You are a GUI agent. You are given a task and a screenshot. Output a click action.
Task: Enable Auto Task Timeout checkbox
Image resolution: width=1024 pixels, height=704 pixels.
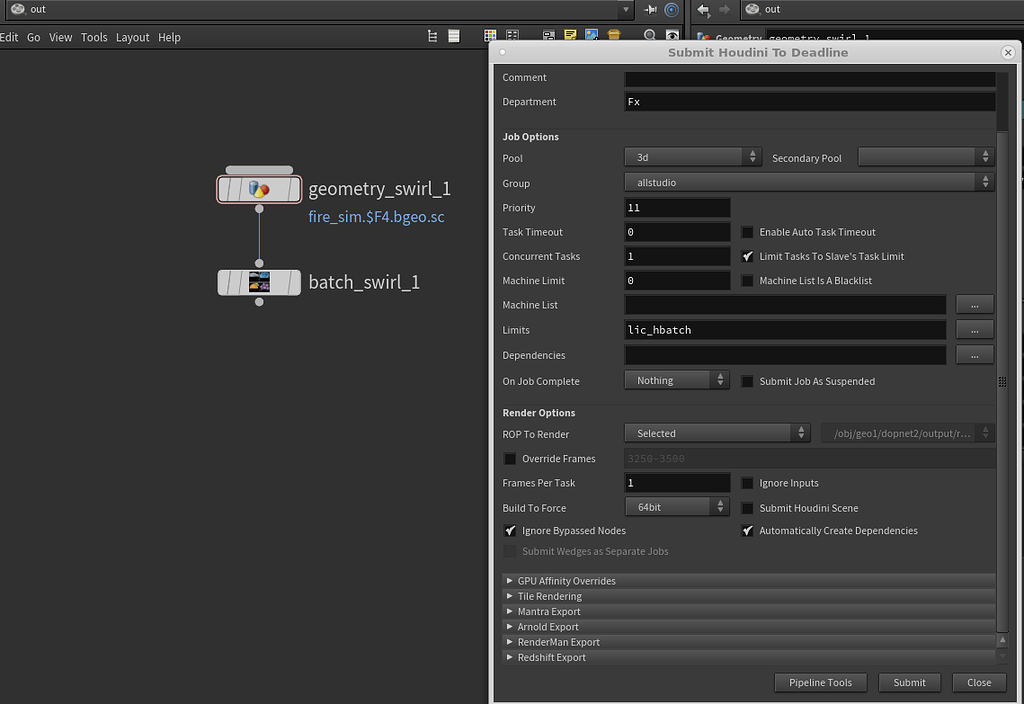click(747, 232)
